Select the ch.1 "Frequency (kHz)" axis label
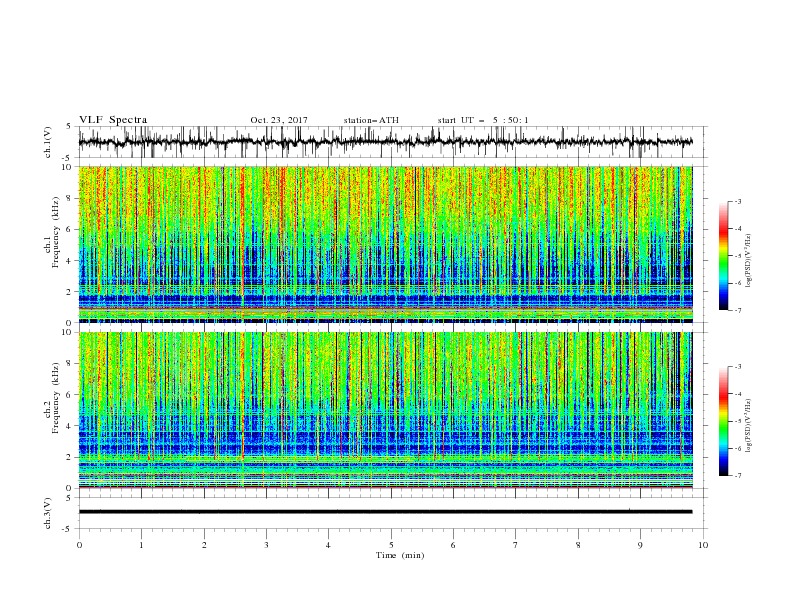The width and height of the screenshot is (792, 612). point(56,233)
